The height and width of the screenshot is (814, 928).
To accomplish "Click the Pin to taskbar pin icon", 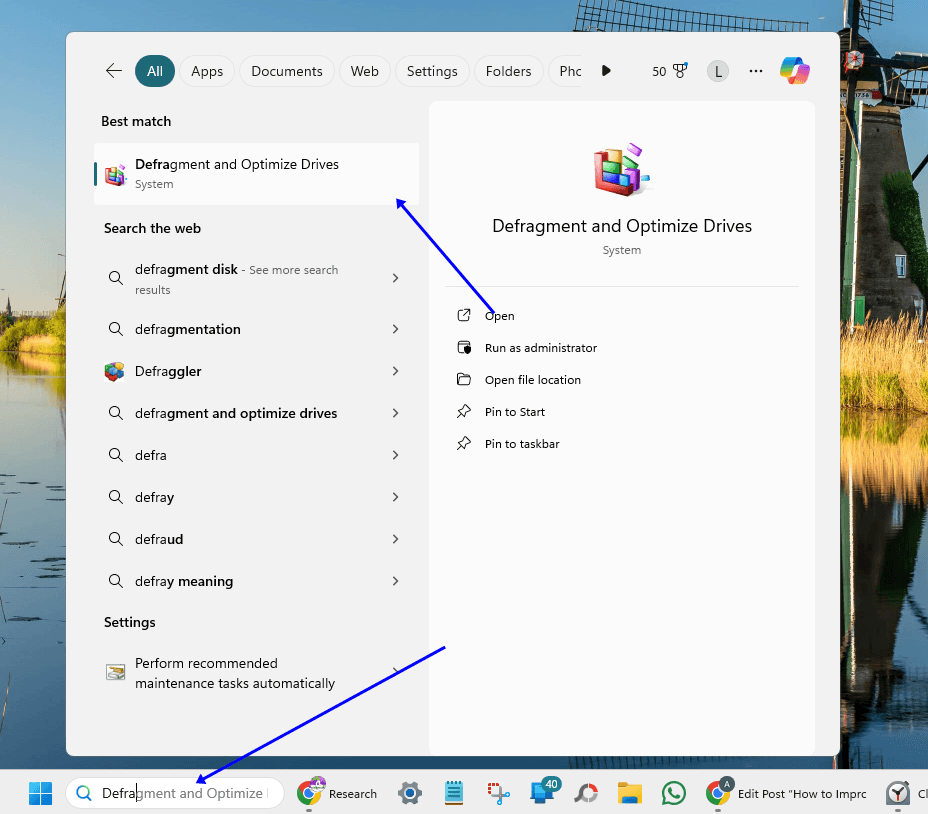I will pos(464,443).
